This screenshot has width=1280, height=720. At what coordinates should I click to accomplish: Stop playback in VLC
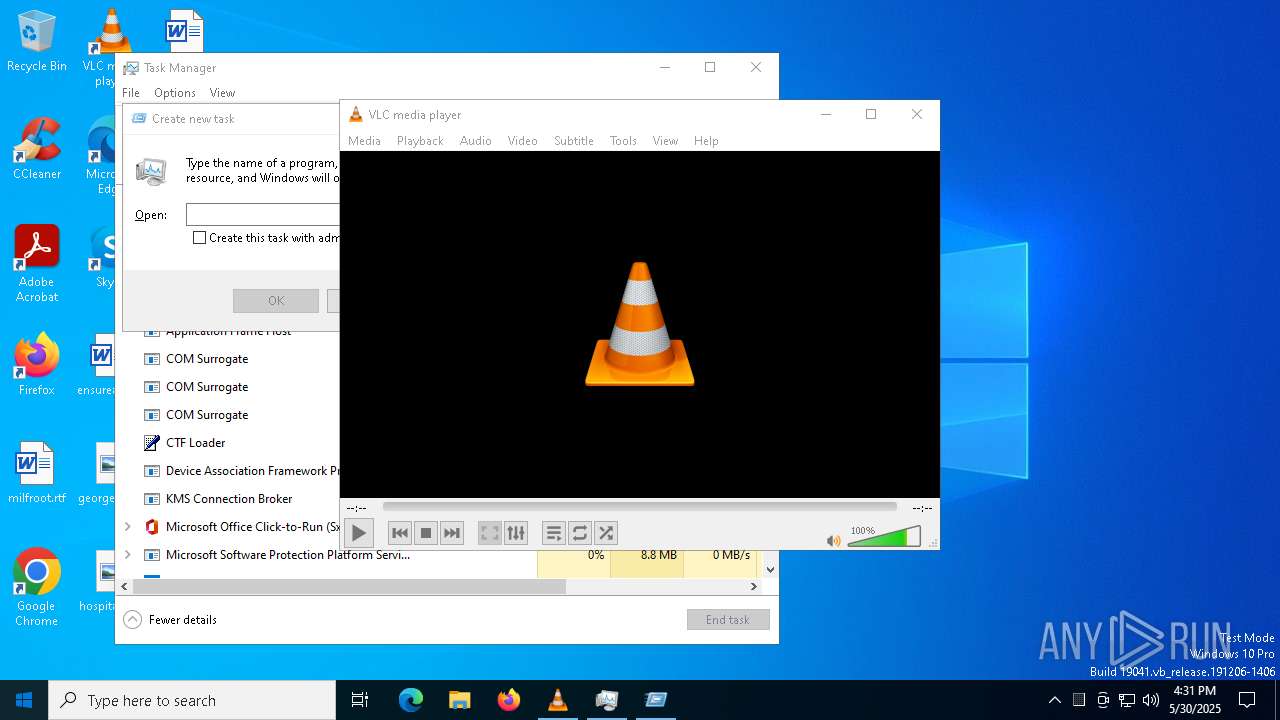tap(425, 533)
